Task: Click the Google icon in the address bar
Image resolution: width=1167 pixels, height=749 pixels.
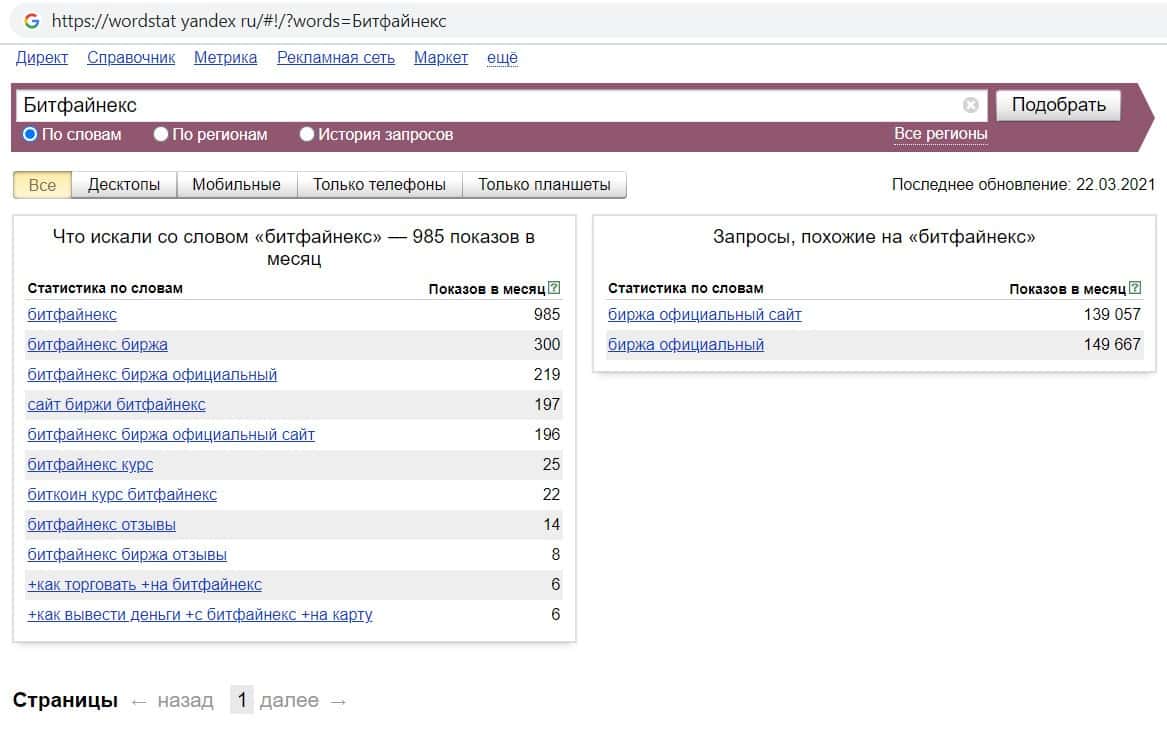Action: [x=32, y=20]
